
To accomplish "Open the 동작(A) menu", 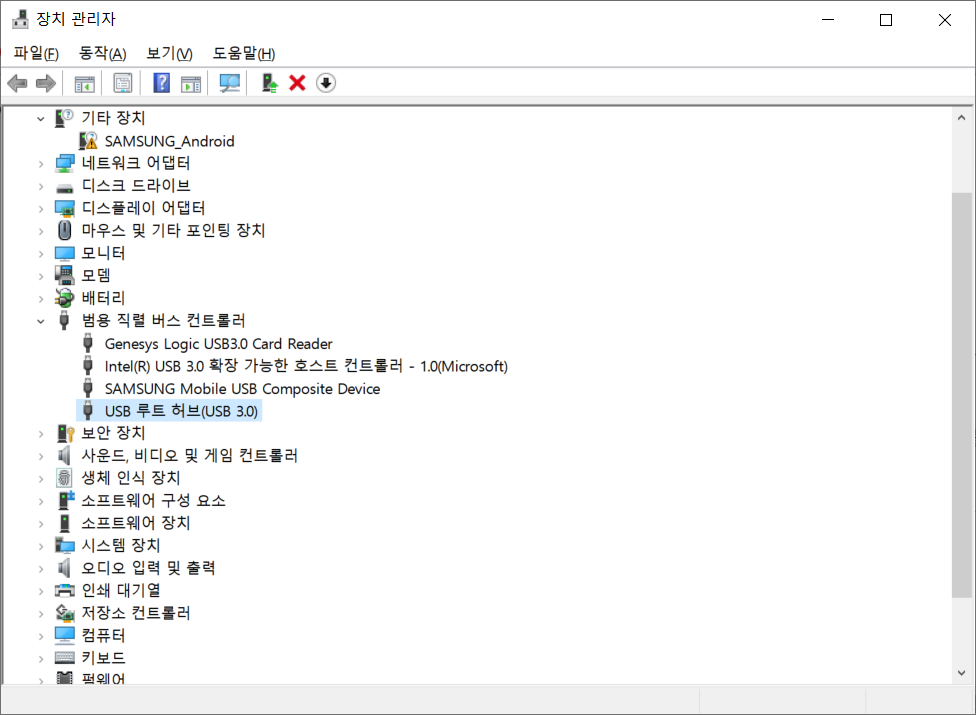I will click(x=103, y=54).
